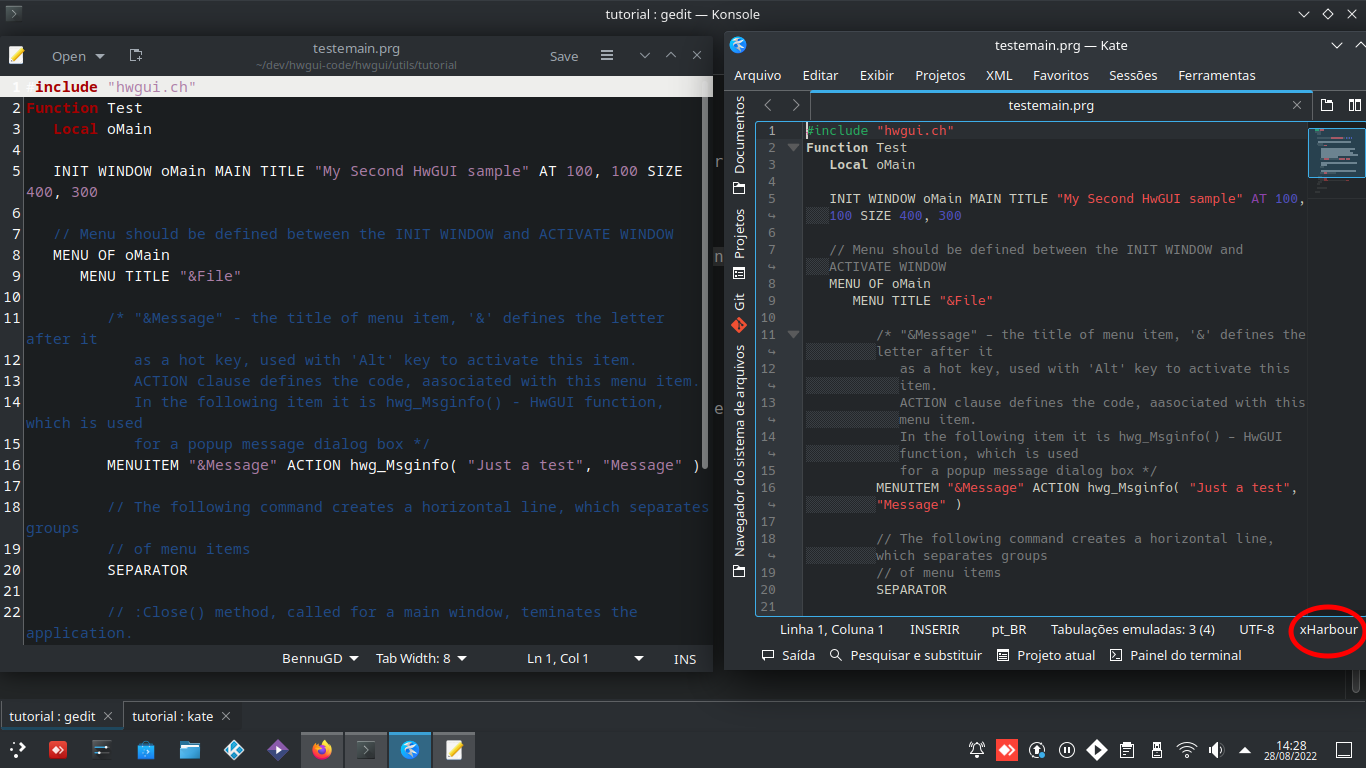Open the BennuGD language selector dropdown
1366x768 pixels.
click(x=319, y=658)
